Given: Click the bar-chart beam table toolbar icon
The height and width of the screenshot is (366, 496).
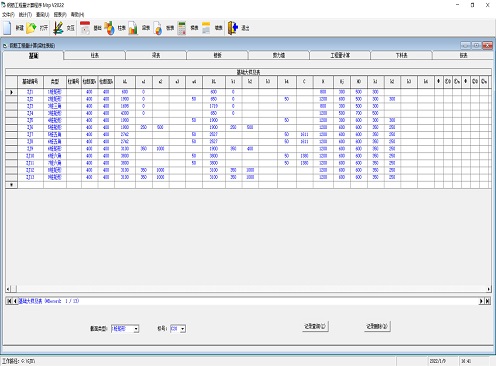Looking at the screenshot, I should pyautogui.click(x=133, y=28).
